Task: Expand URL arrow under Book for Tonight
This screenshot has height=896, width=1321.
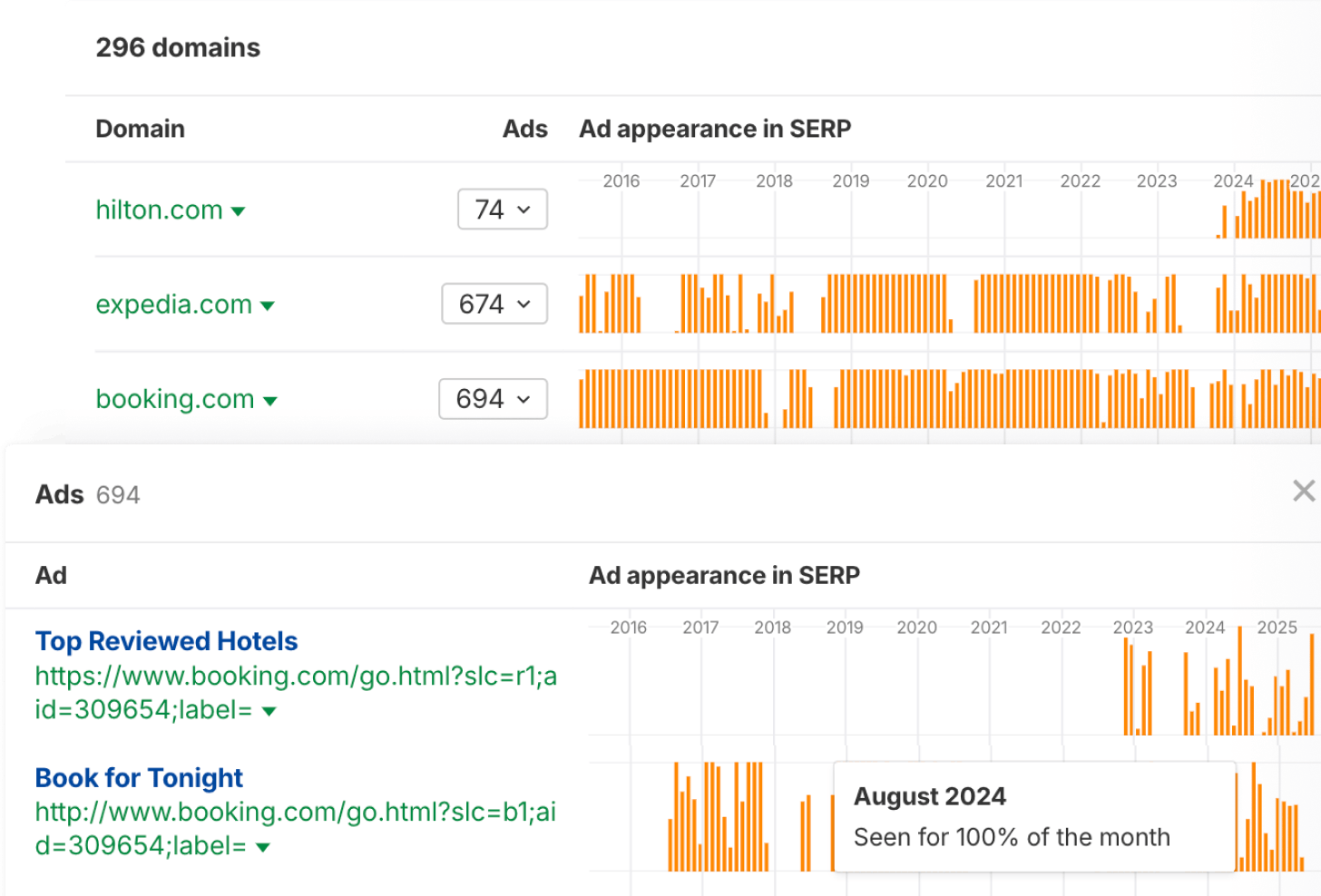Action: pos(263,847)
